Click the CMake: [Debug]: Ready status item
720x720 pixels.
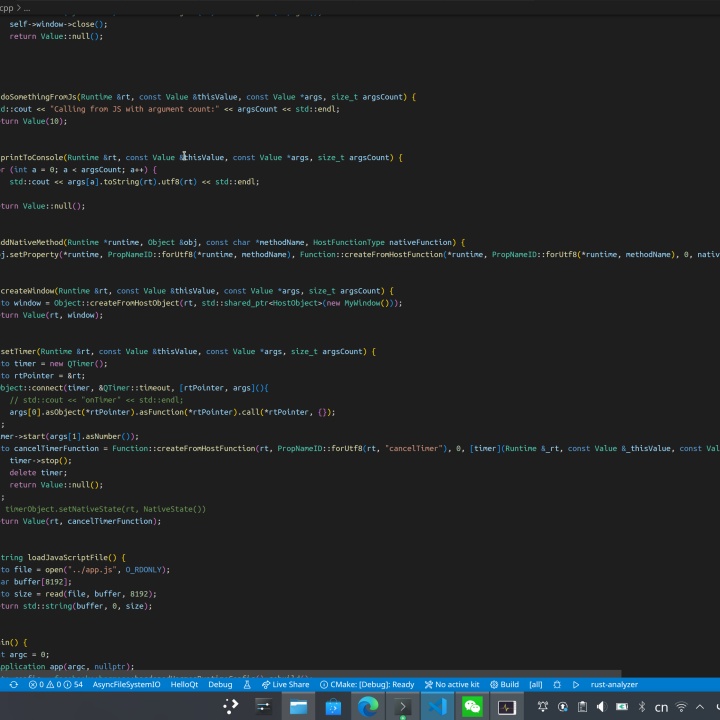tap(367, 684)
